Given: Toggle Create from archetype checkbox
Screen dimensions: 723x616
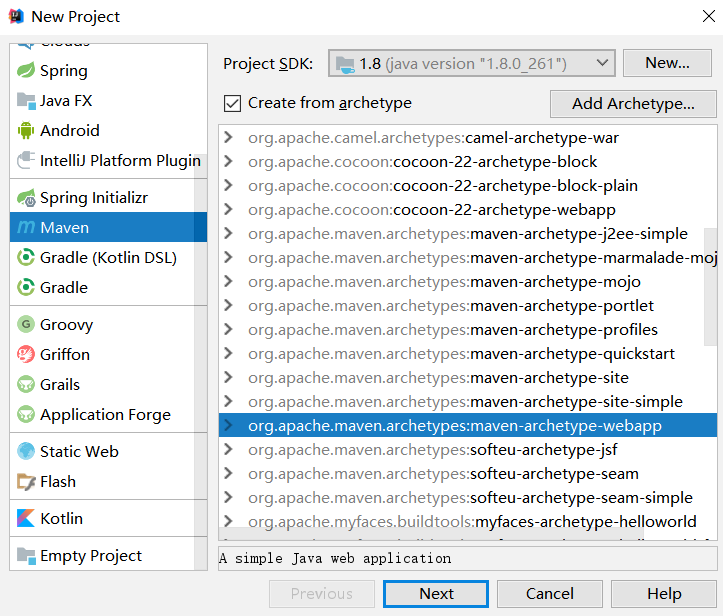Looking at the screenshot, I should [x=232, y=103].
